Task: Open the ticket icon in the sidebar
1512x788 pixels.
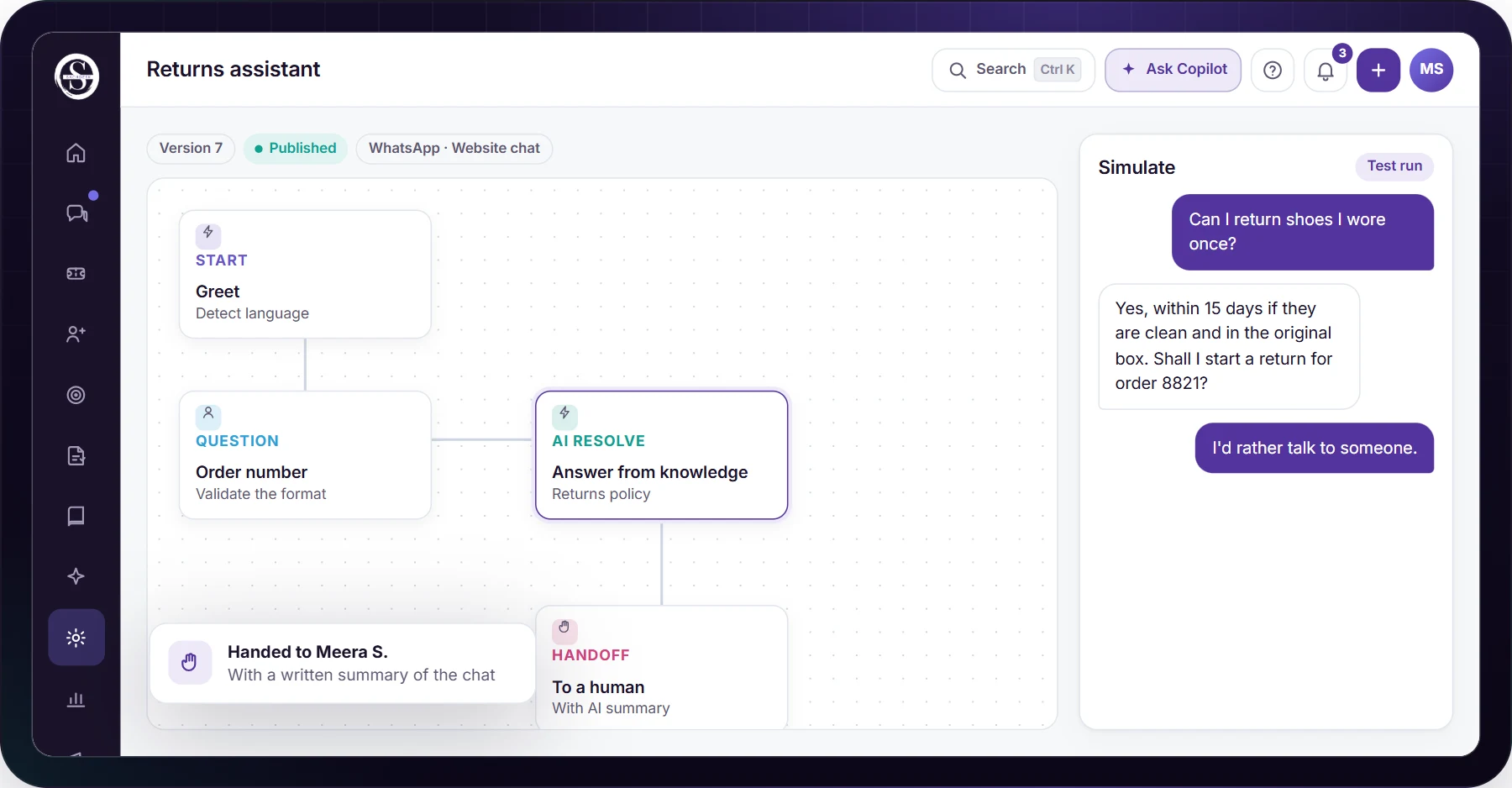Action: (76, 274)
